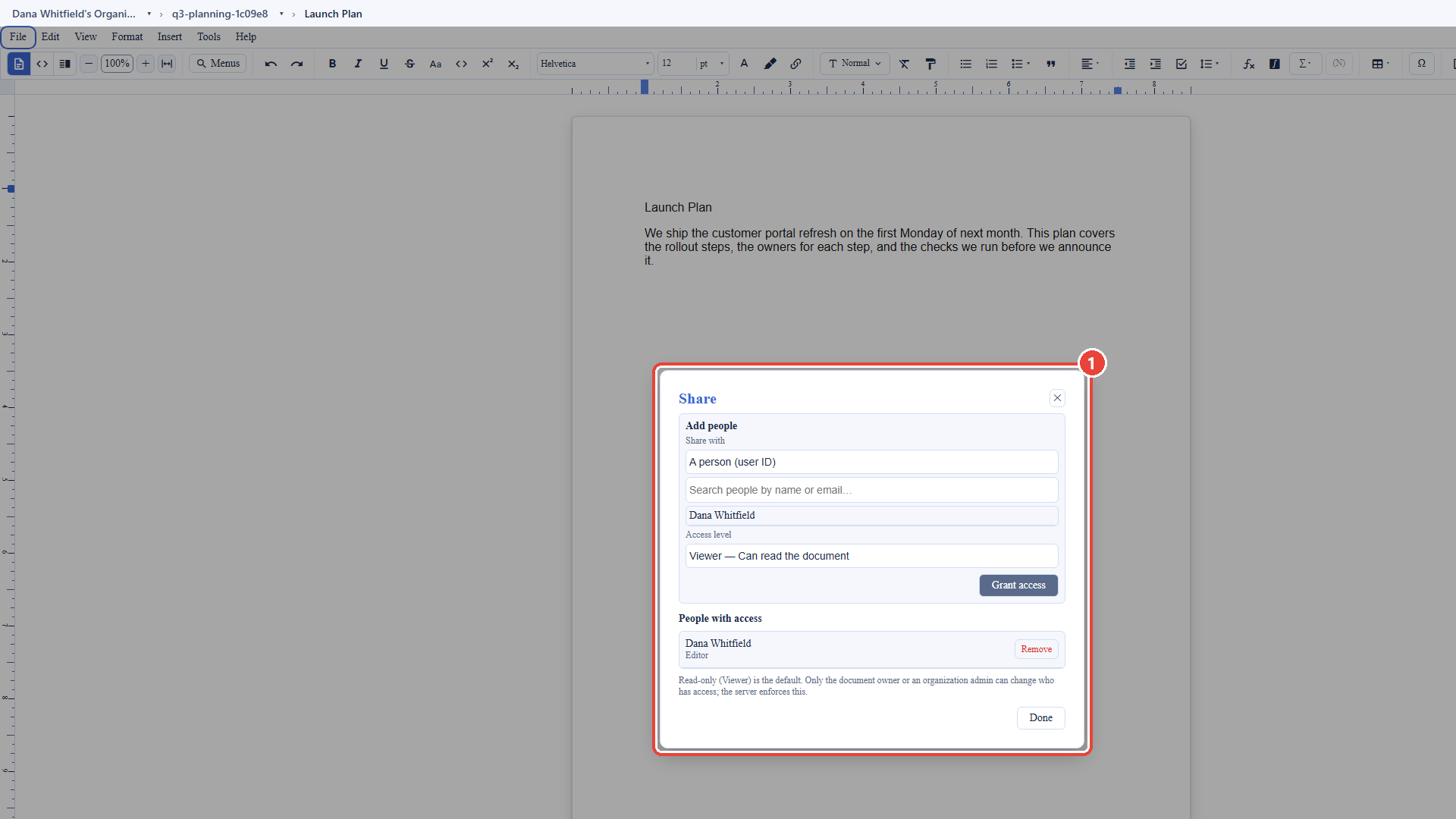Clear formatting with the crossed T icon
The image size is (1456, 819).
[904, 64]
